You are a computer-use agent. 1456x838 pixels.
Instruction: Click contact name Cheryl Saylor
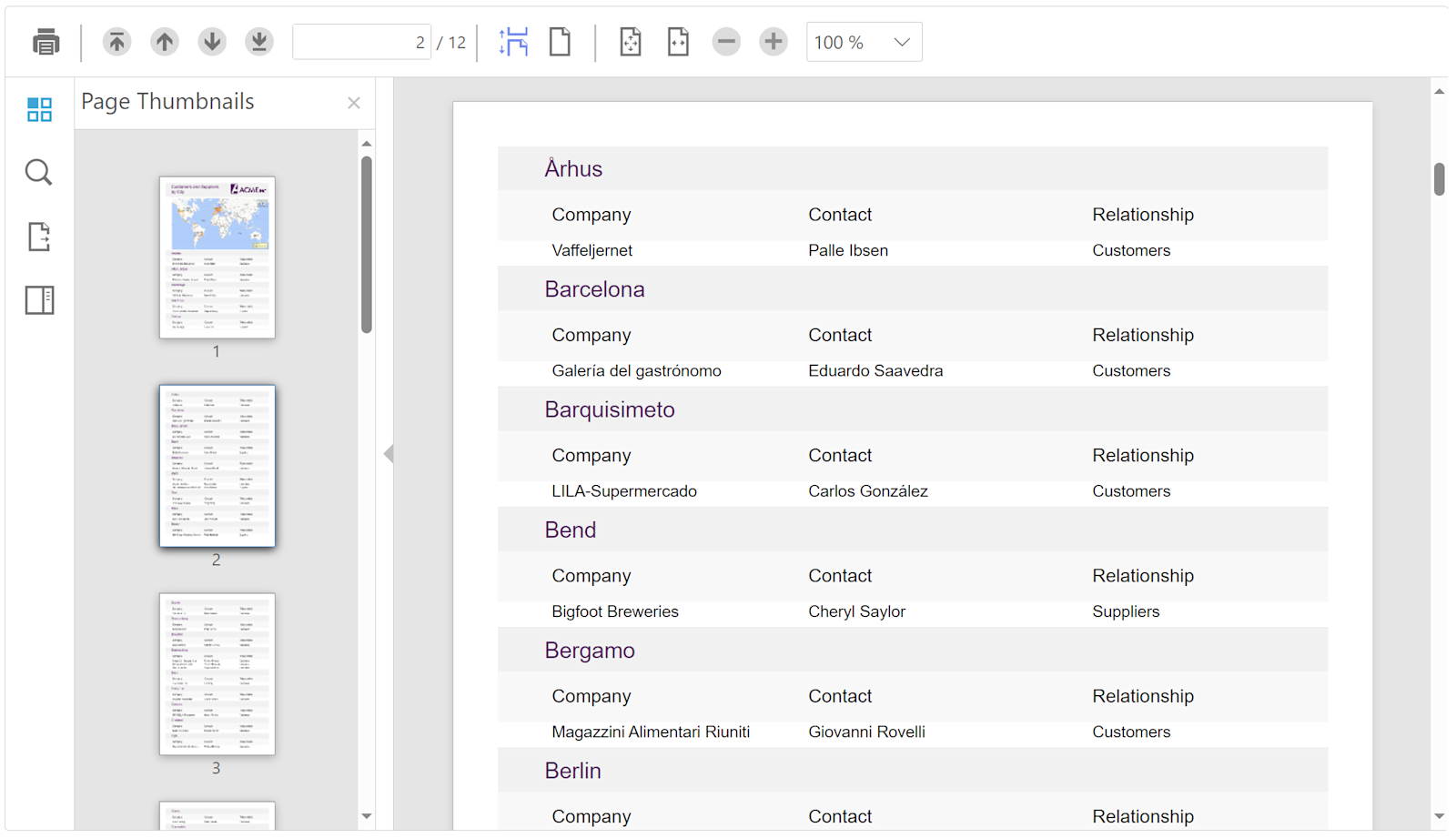coord(857,611)
